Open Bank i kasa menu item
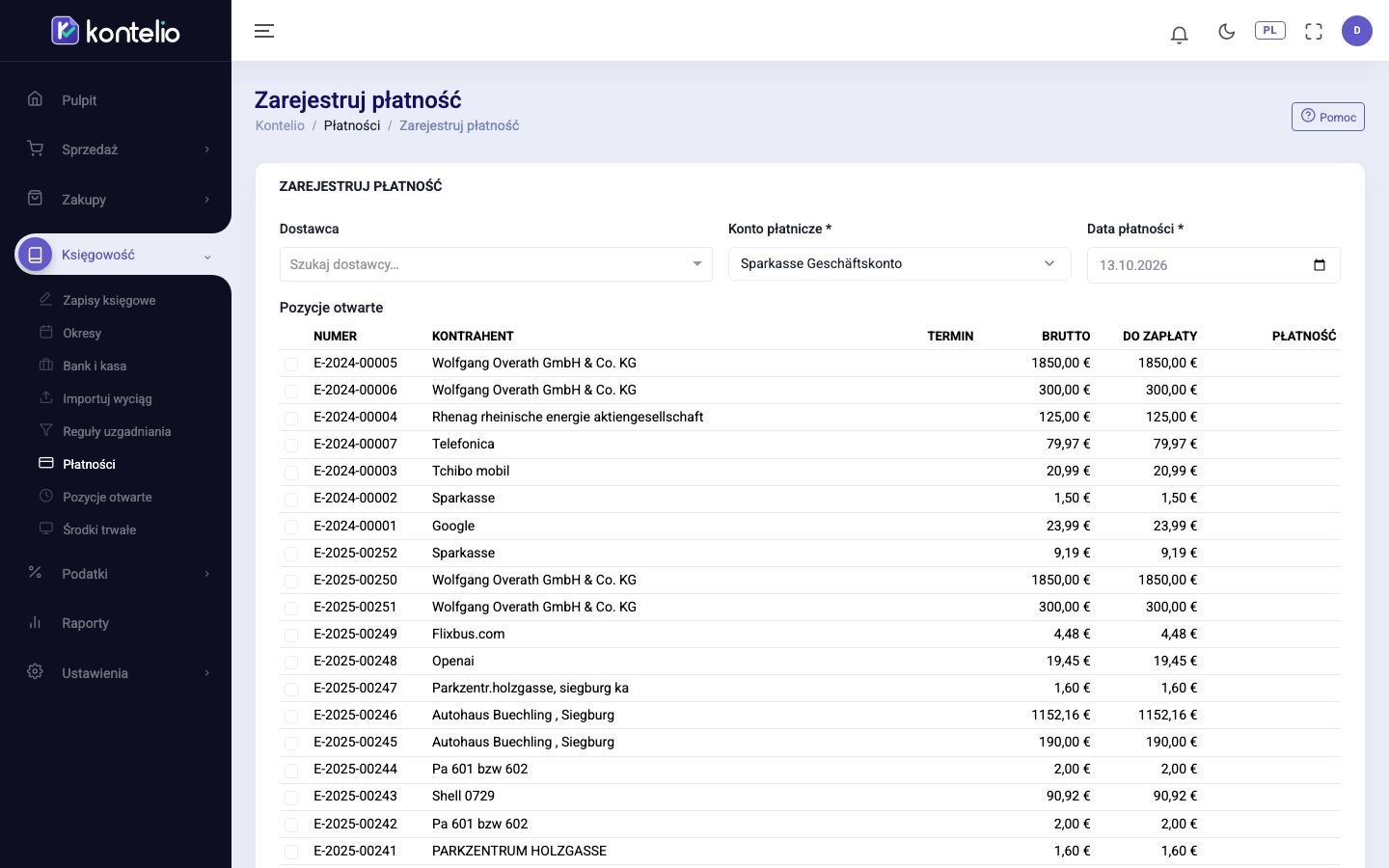1389x868 pixels. pos(95,366)
